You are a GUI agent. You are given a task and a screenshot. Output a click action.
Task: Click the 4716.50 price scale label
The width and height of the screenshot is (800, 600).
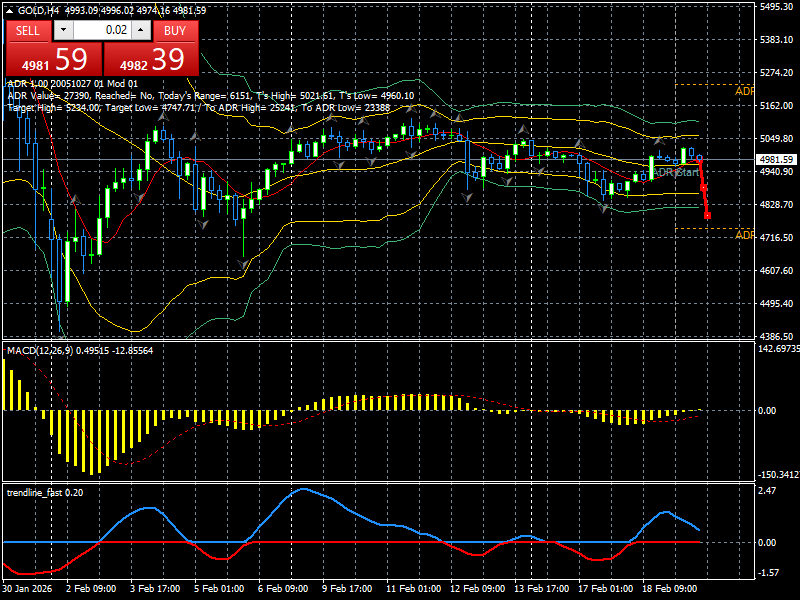(x=777, y=237)
